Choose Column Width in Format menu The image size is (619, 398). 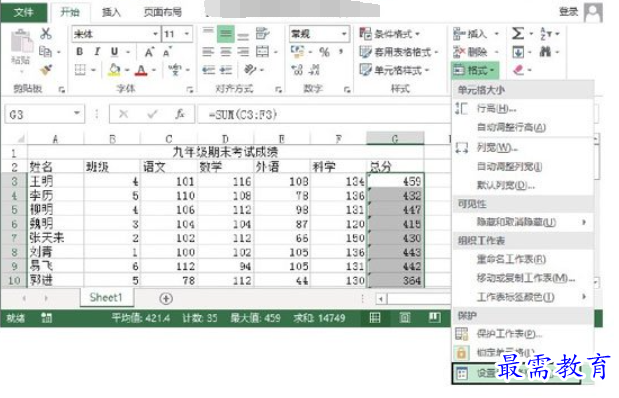[x=523, y=148]
